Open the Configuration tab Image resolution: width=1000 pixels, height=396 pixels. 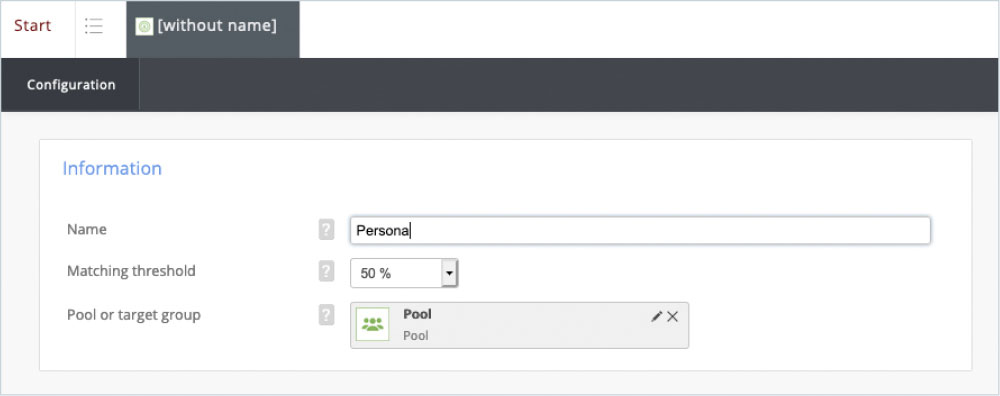point(71,85)
